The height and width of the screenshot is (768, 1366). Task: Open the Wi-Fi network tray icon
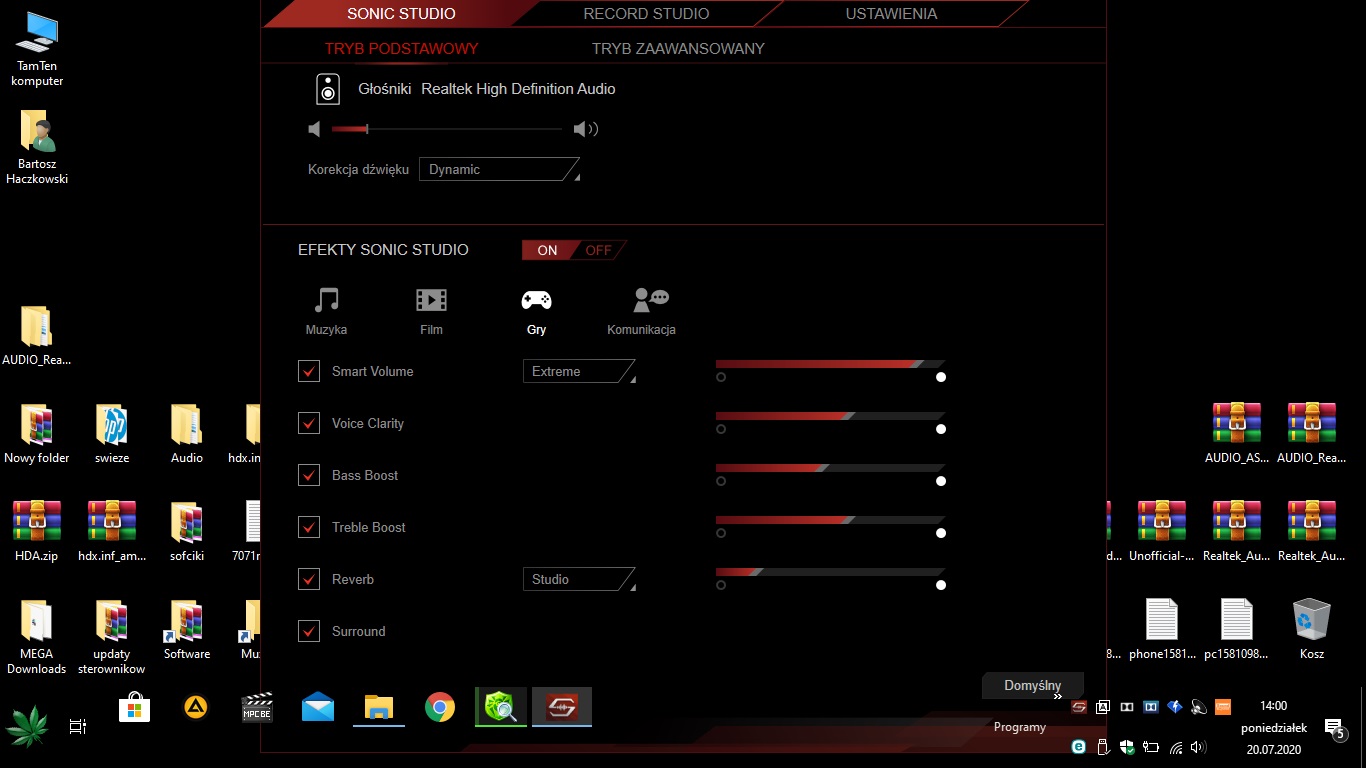[x=1176, y=747]
